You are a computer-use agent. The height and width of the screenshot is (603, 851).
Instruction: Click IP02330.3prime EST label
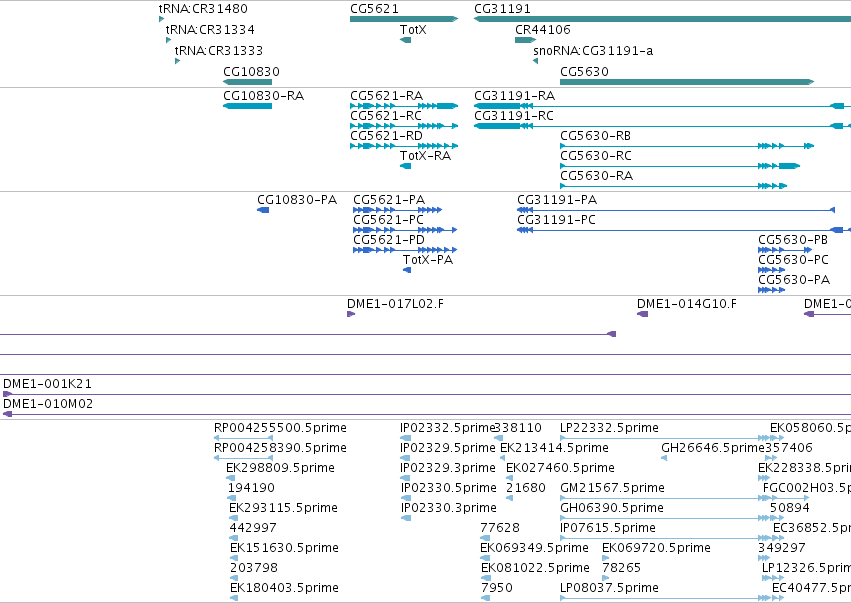pyautogui.click(x=449, y=508)
